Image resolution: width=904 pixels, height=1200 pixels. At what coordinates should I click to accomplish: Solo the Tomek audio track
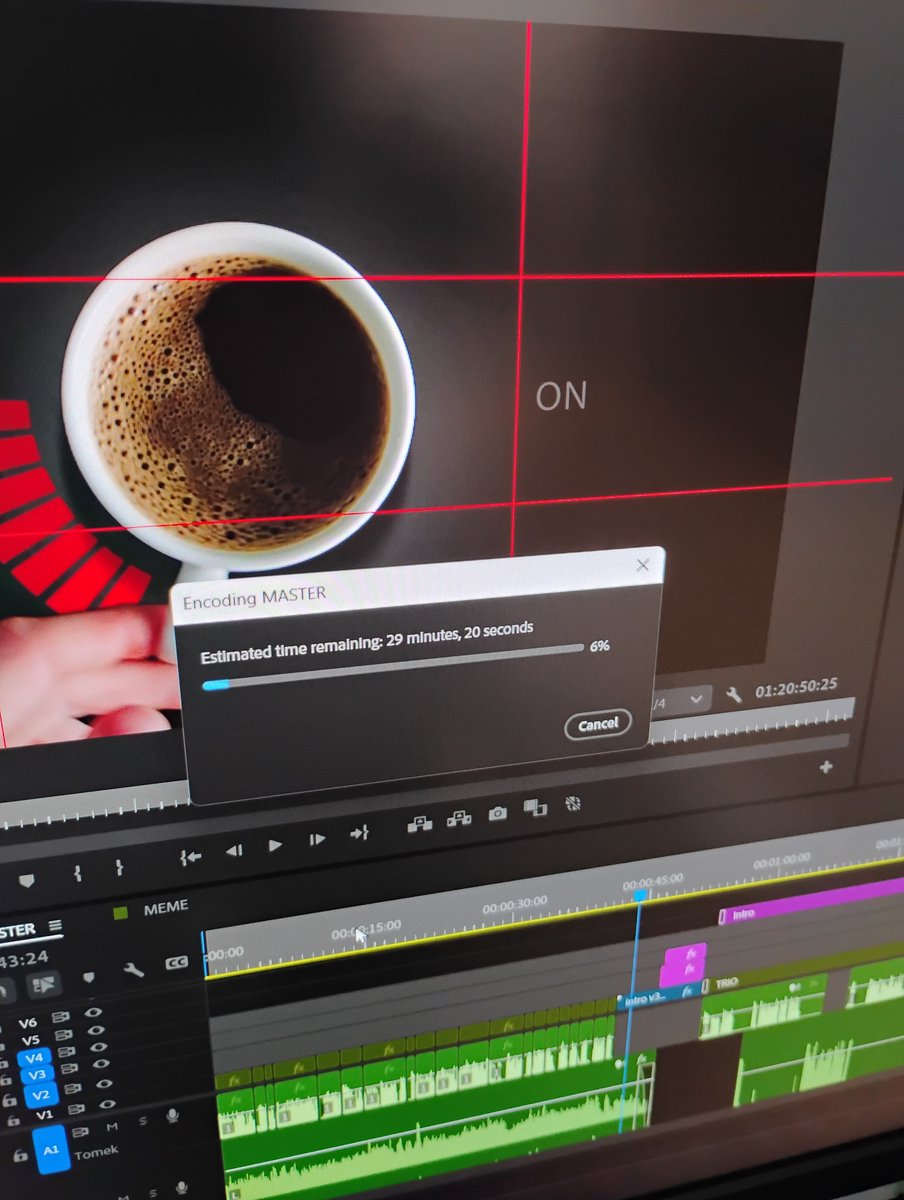[x=143, y=1121]
